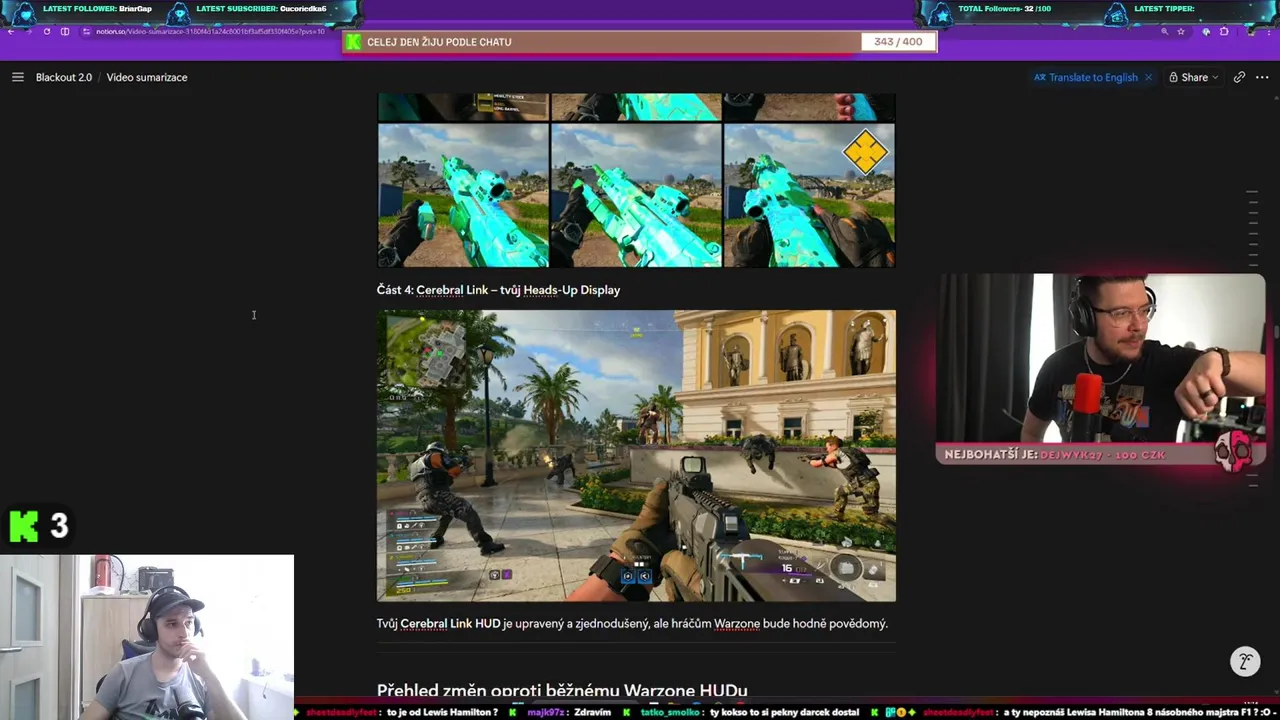Open the browser extensions puzzle icon
The image size is (1280, 720).
(1223, 32)
